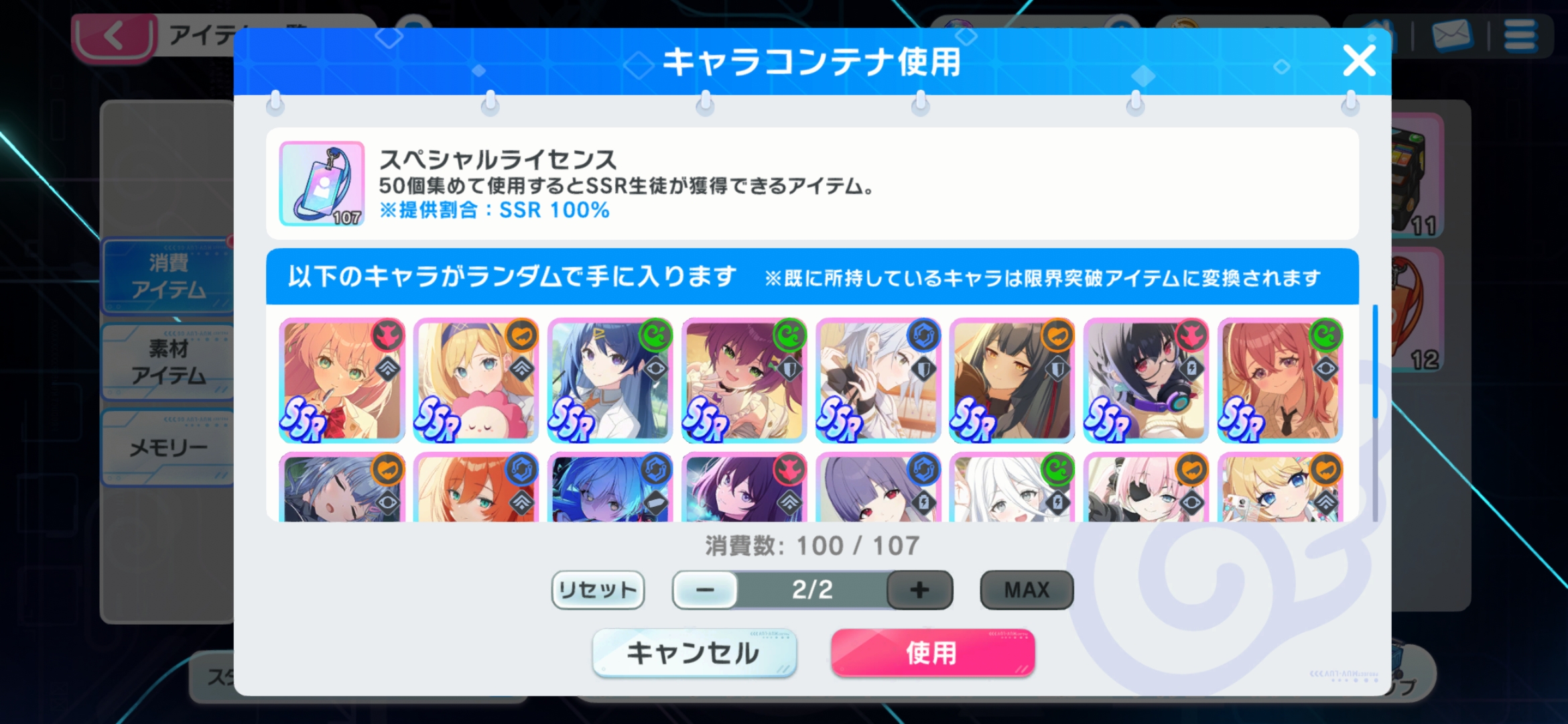Screen dimensions: 1568x724
Task: Select the silver-haired SSR character portrait
Action: click(878, 381)
